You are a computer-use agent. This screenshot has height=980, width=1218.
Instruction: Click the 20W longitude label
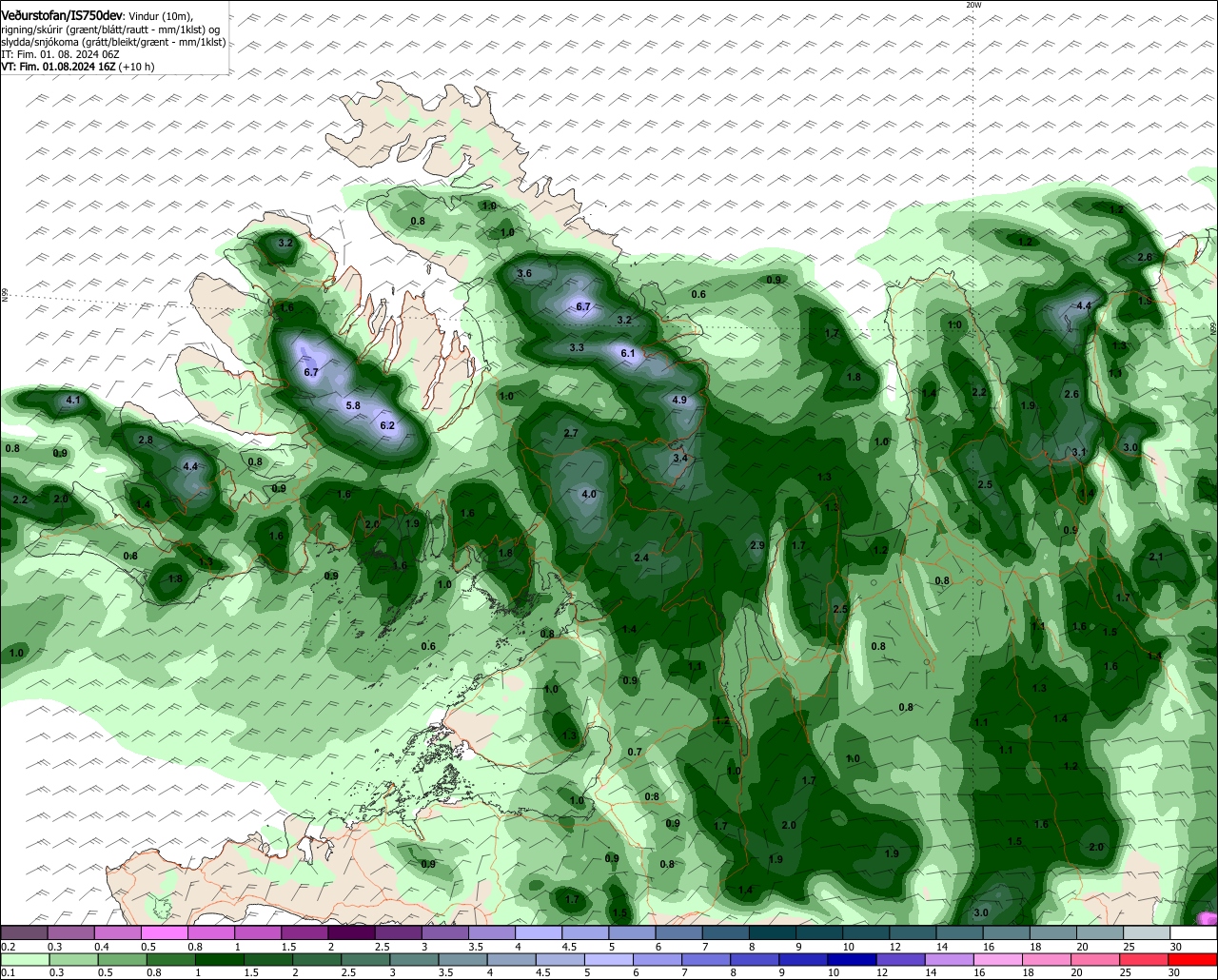click(x=972, y=5)
